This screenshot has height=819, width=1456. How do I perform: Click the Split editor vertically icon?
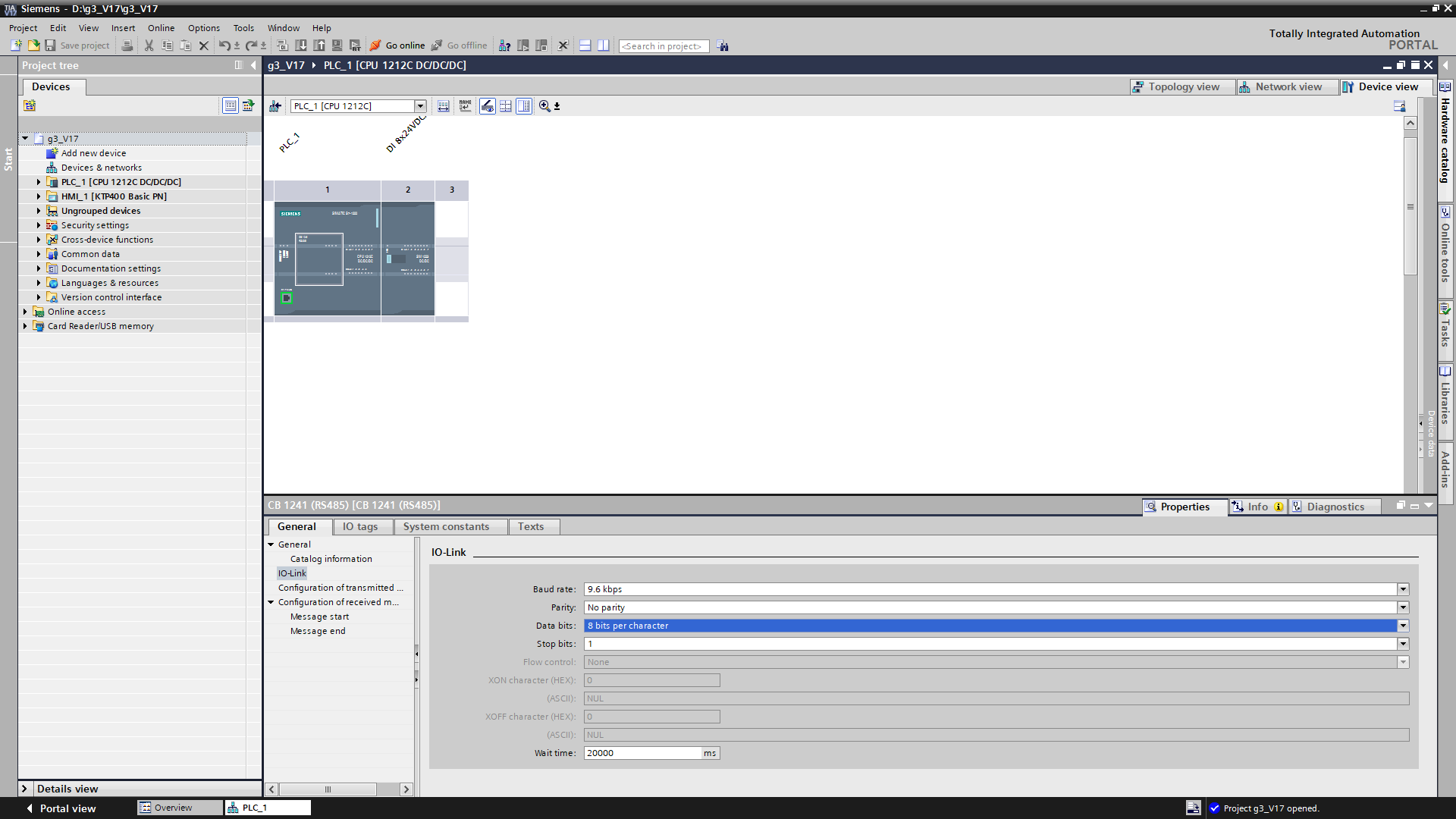pyautogui.click(x=603, y=45)
